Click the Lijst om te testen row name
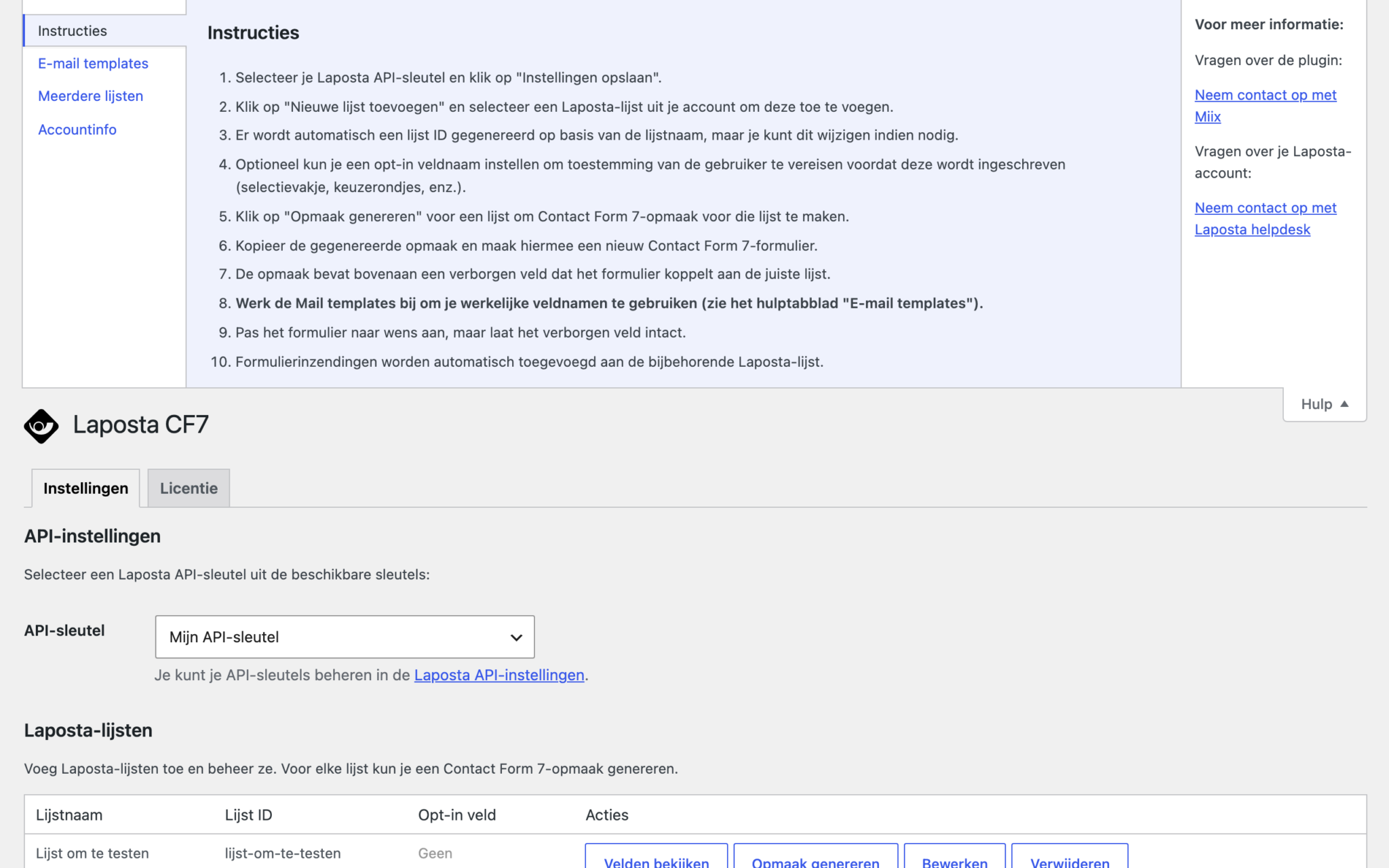Viewport: 1389px width, 868px height. tap(92, 854)
